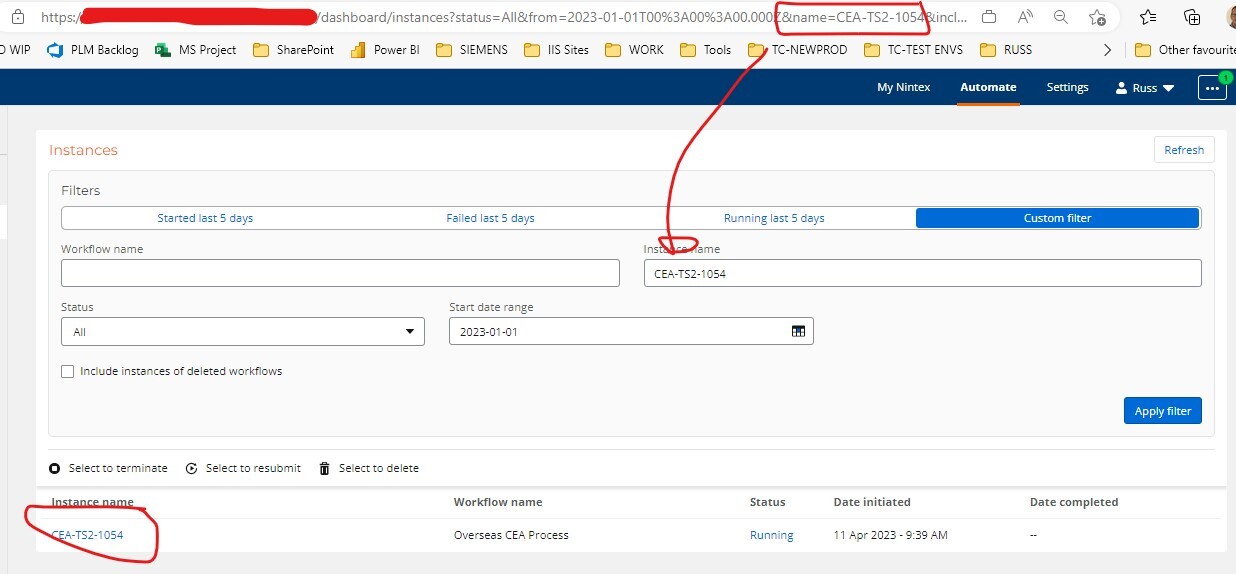Viewport: 1236px width, 574px height.
Task: Open the Status dropdown set to All
Action: (242, 332)
